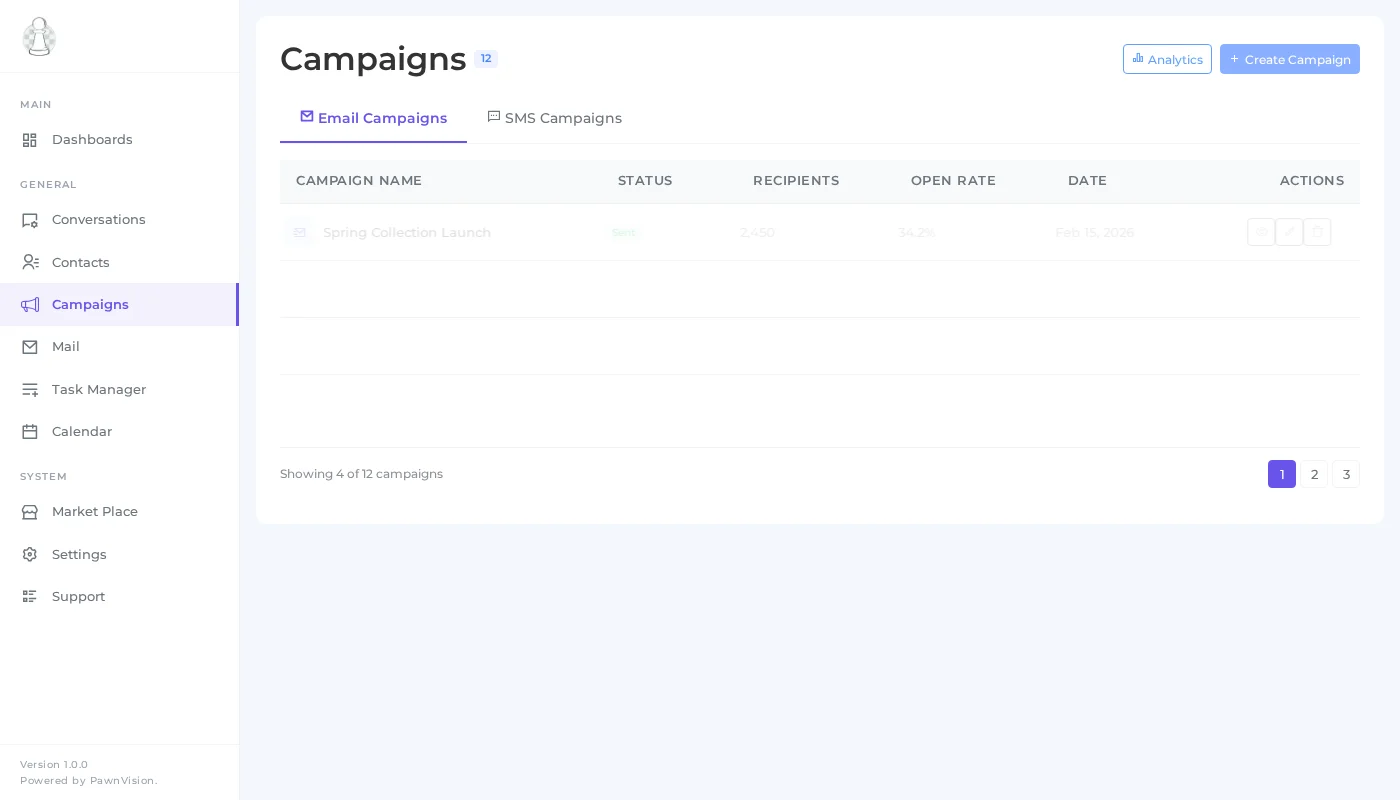Open Settings via the gear icon
Screen dimensions: 1400x800
[x=30, y=555]
